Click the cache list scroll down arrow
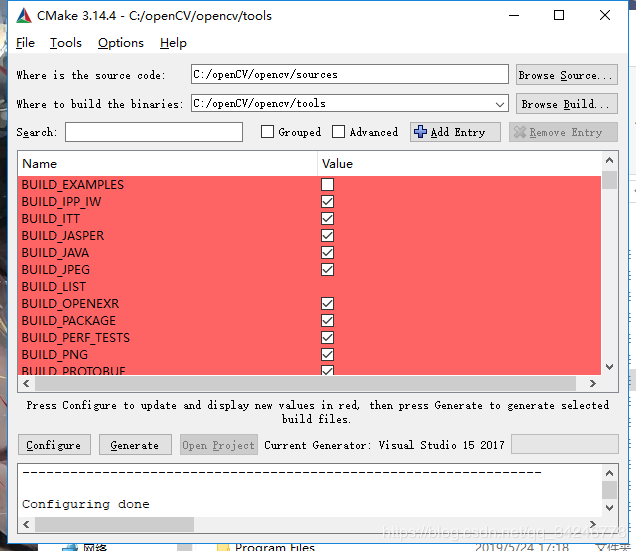Image resolution: width=636 pixels, height=551 pixels. coord(609,367)
